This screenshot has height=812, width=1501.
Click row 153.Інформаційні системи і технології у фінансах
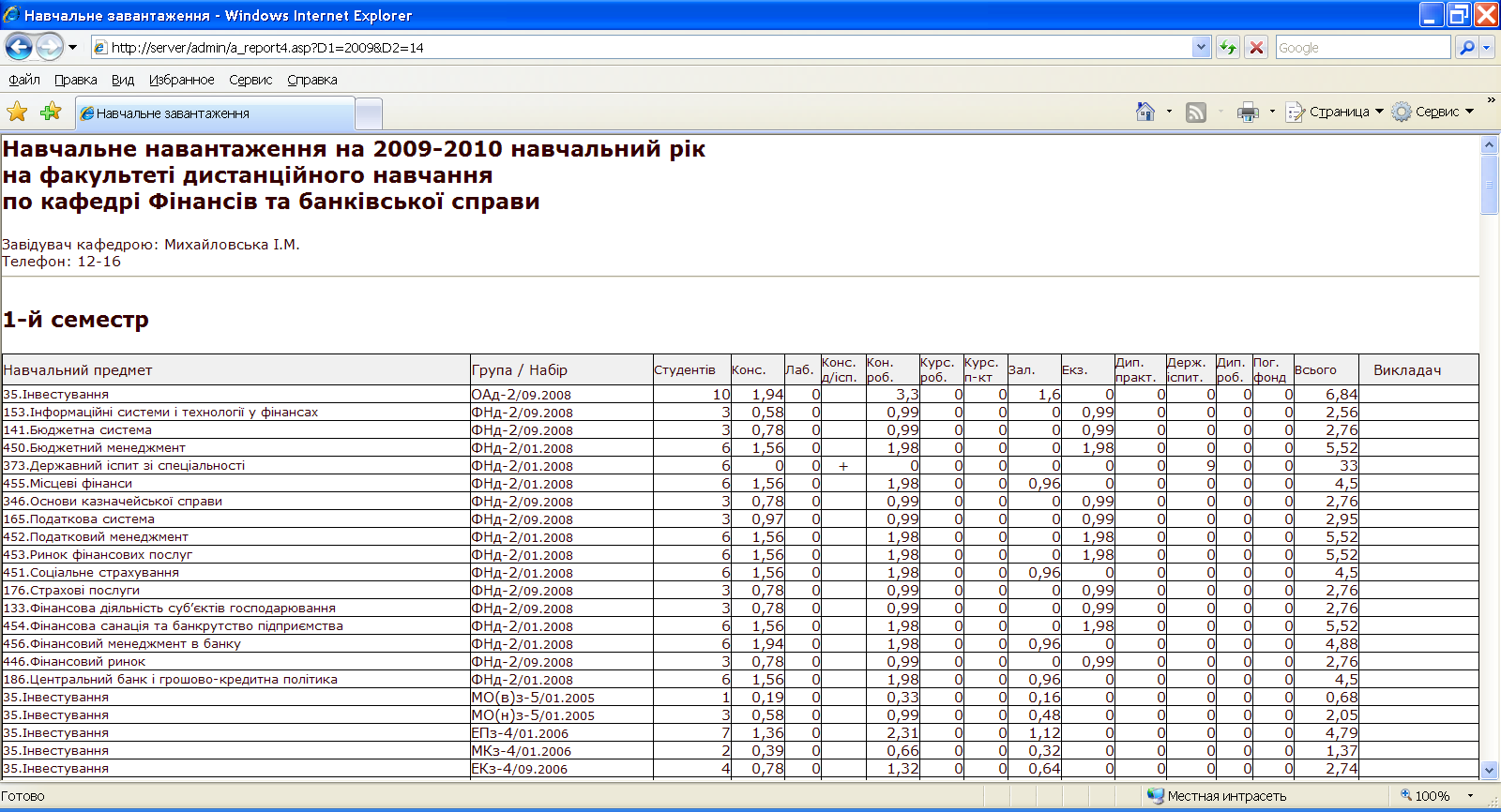740,412
